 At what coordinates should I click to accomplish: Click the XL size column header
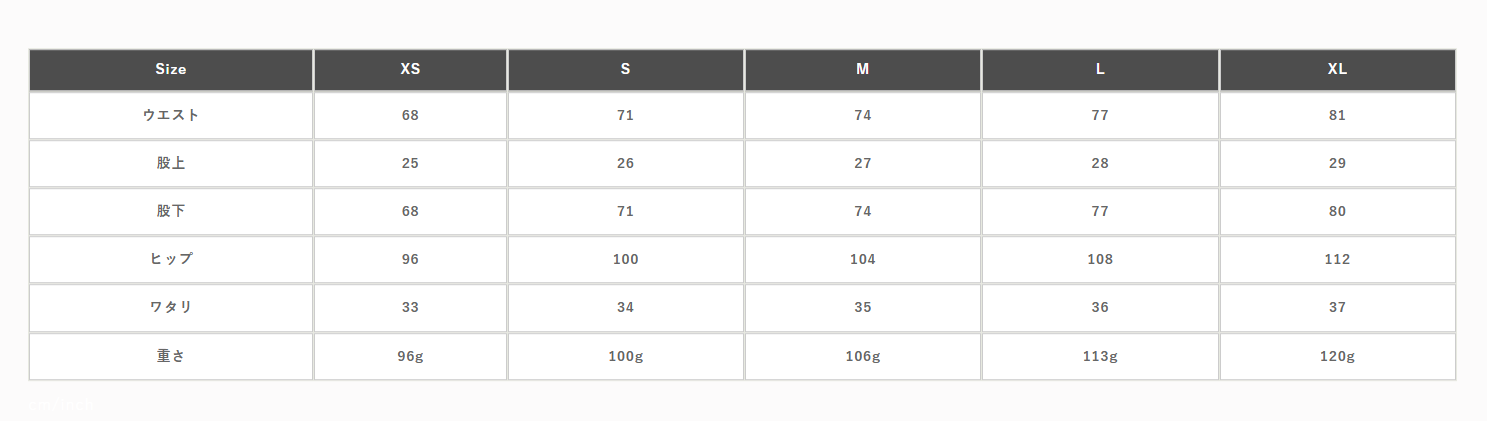coord(1337,70)
